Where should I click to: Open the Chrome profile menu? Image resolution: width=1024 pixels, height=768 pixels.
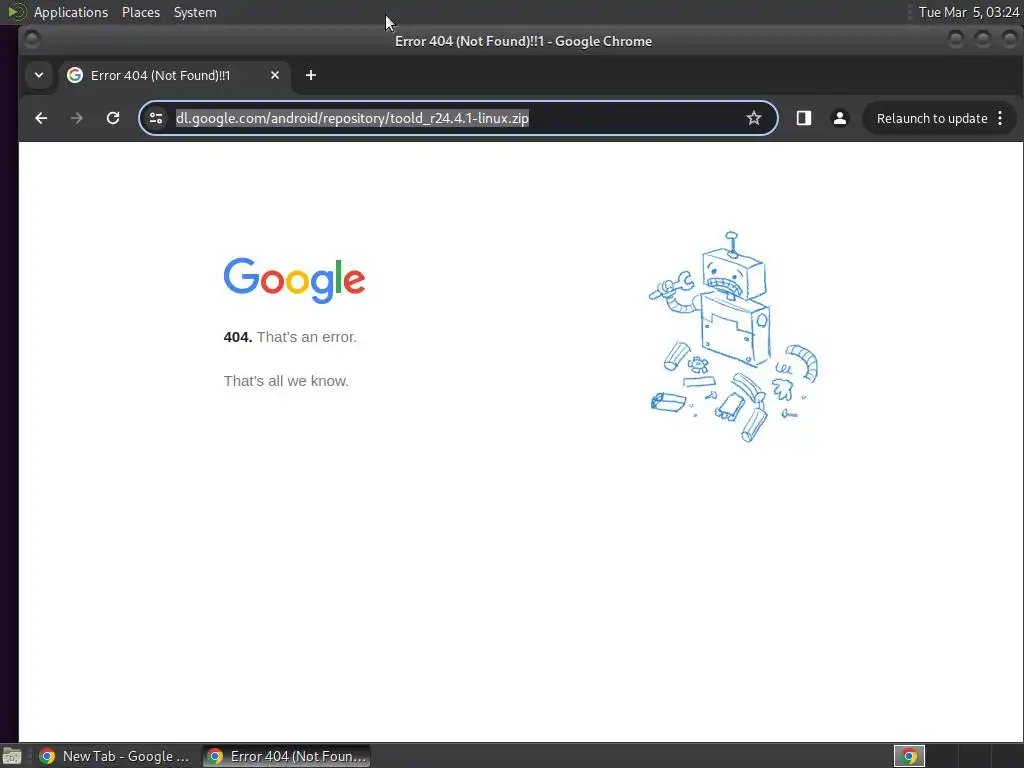pos(840,118)
